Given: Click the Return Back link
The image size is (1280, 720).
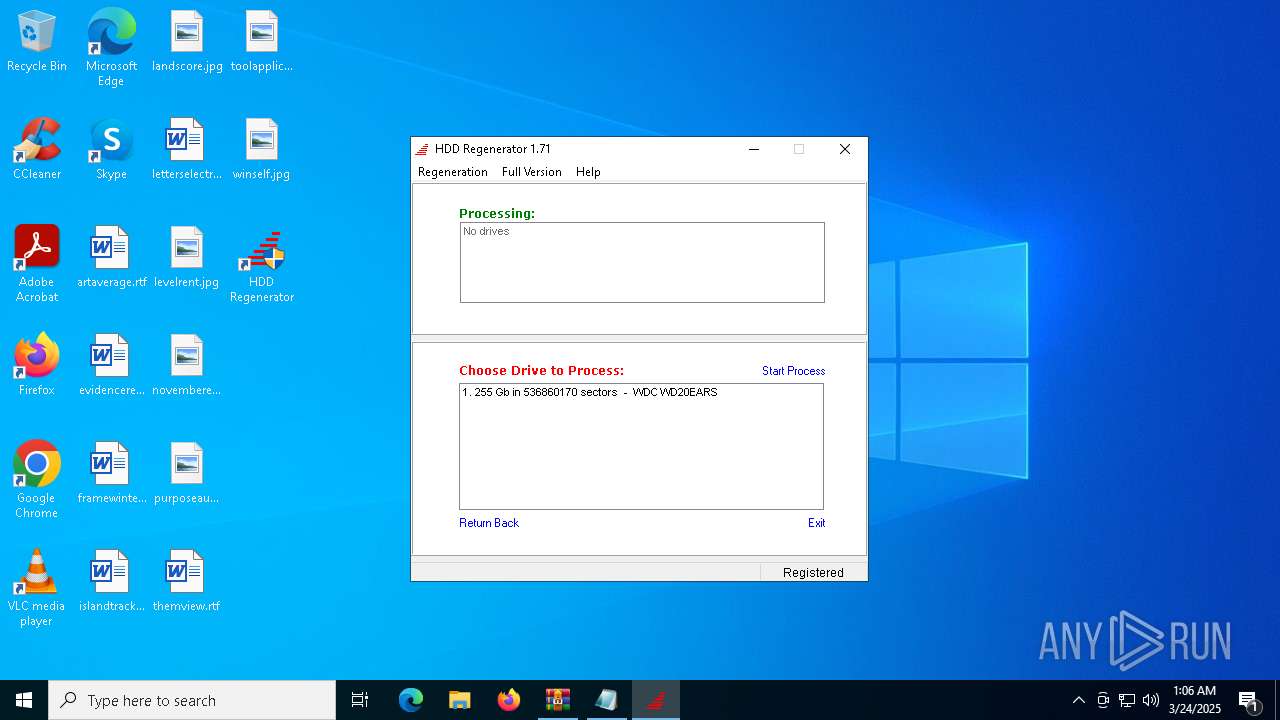Looking at the screenshot, I should pos(489,523).
